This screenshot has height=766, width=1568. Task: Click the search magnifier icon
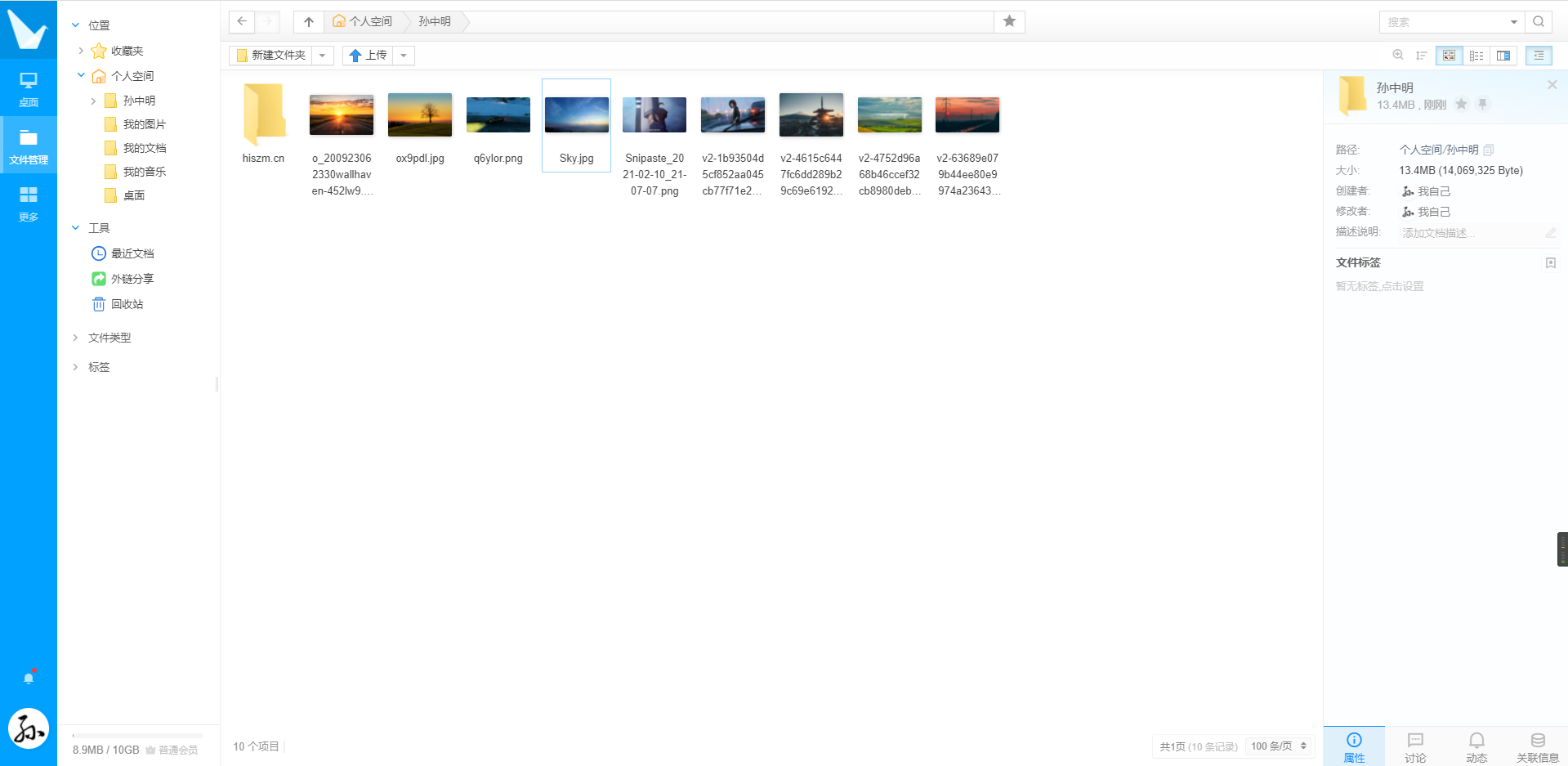click(x=1539, y=22)
